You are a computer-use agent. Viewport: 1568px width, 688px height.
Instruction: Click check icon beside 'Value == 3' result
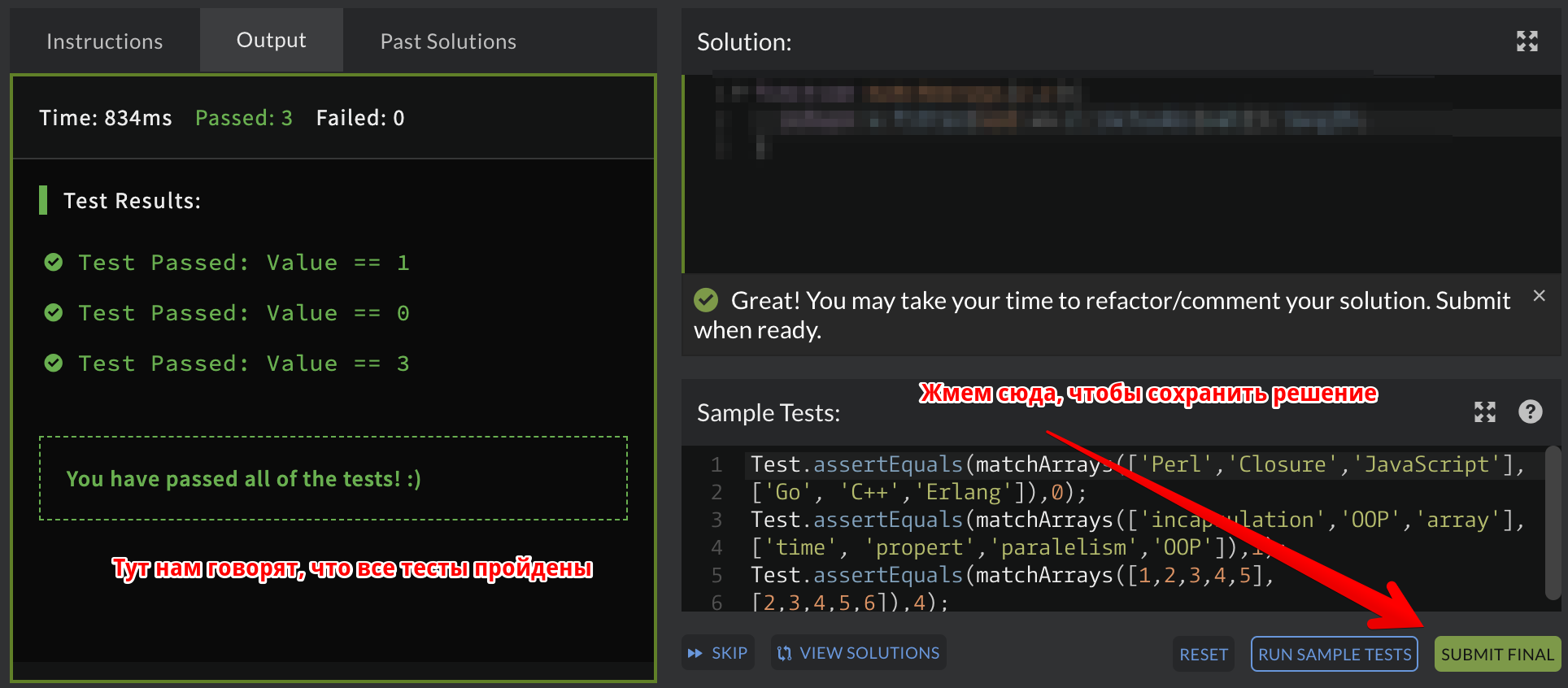(54, 363)
